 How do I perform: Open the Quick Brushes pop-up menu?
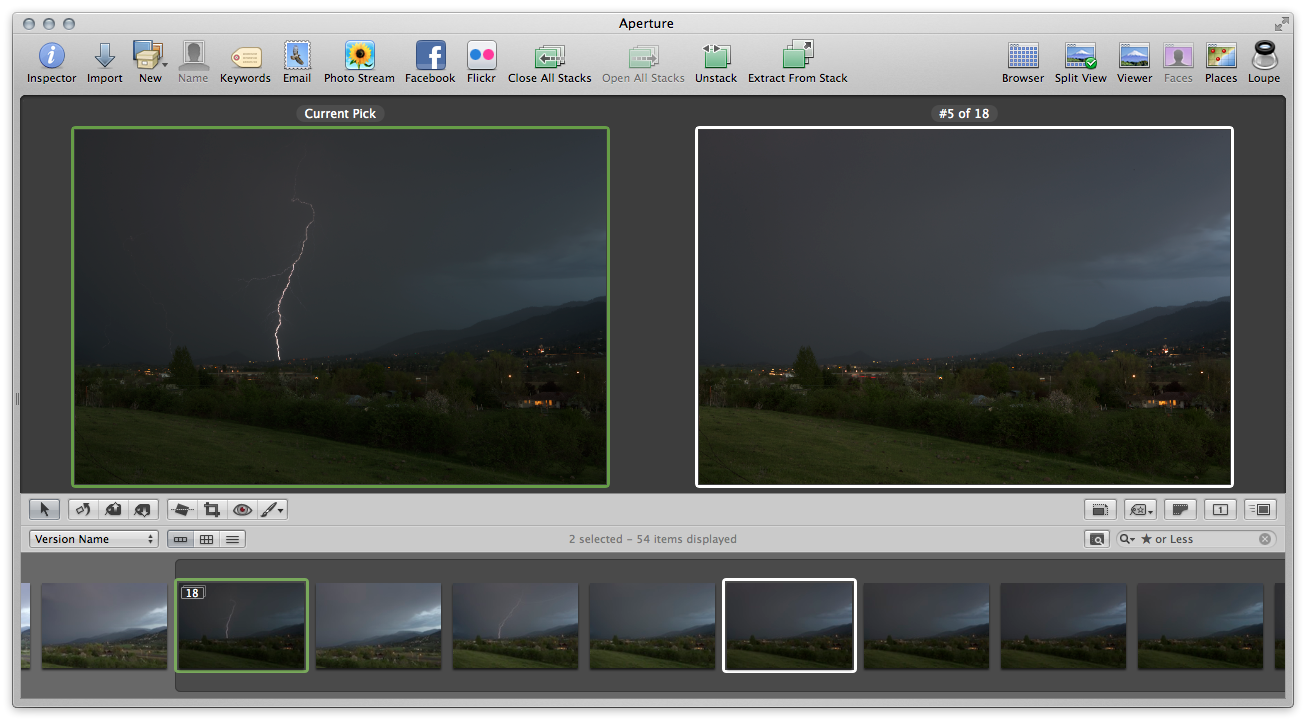click(x=272, y=510)
